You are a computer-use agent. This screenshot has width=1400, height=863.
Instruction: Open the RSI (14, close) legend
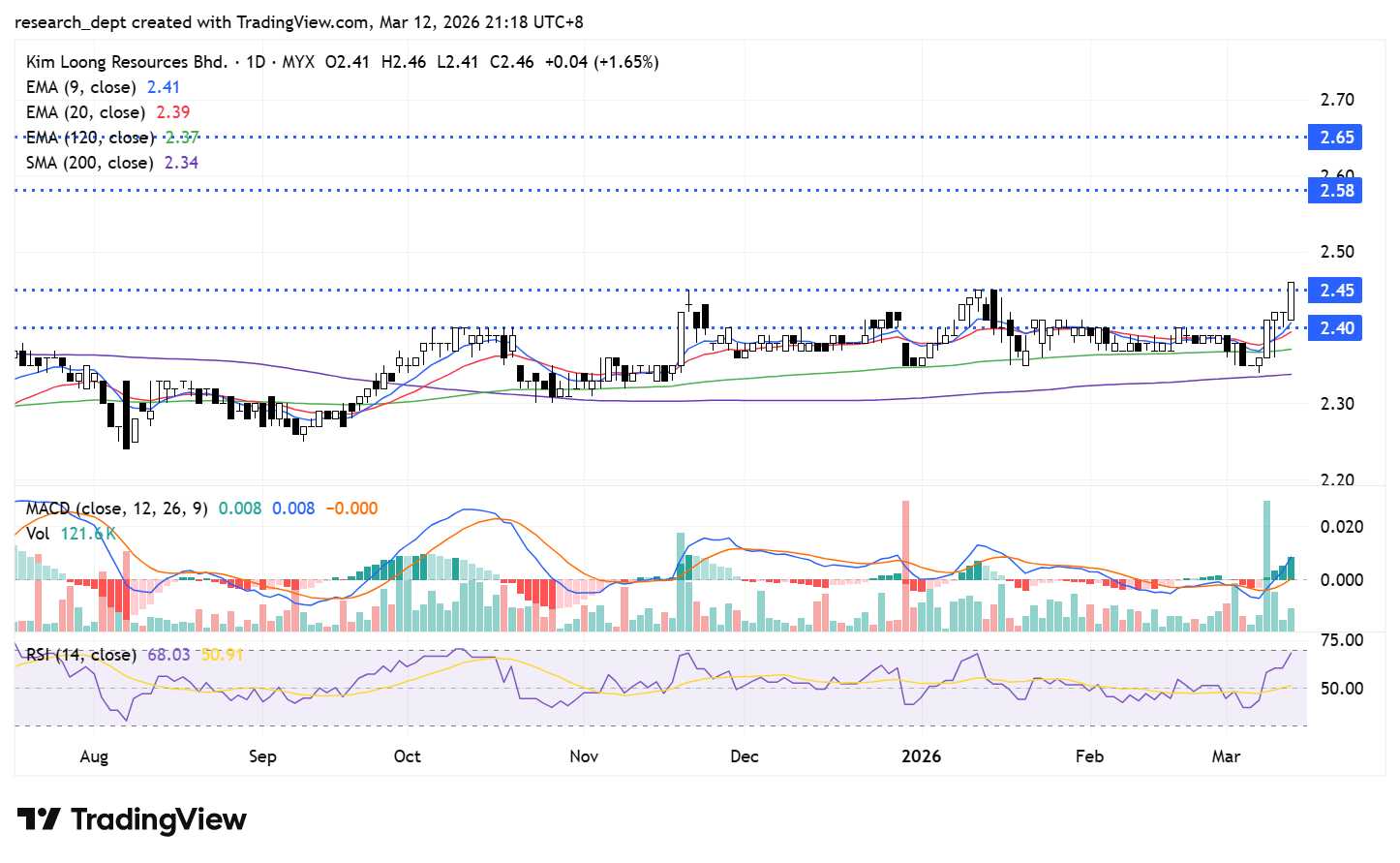(80, 655)
